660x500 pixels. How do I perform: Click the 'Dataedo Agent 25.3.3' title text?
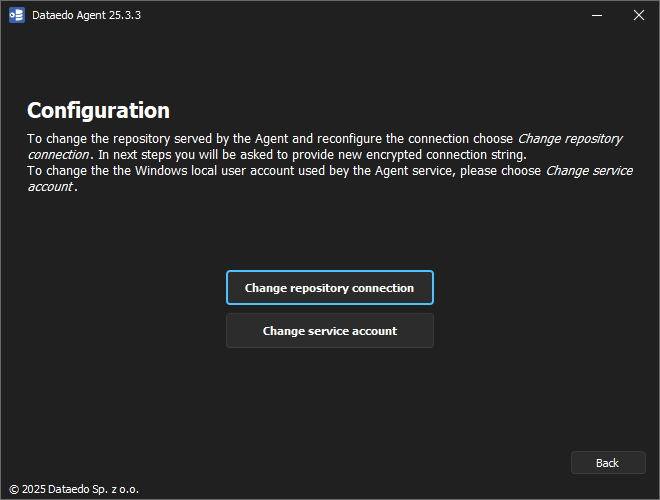click(86, 15)
